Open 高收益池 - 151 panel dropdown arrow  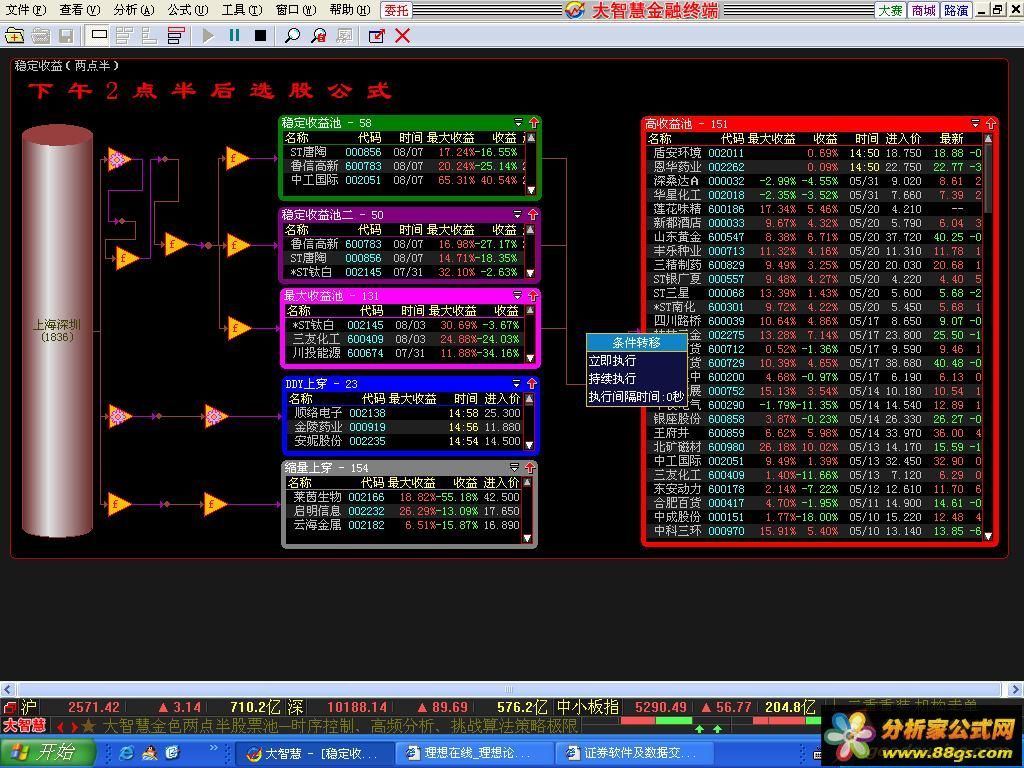(x=976, y=123)
